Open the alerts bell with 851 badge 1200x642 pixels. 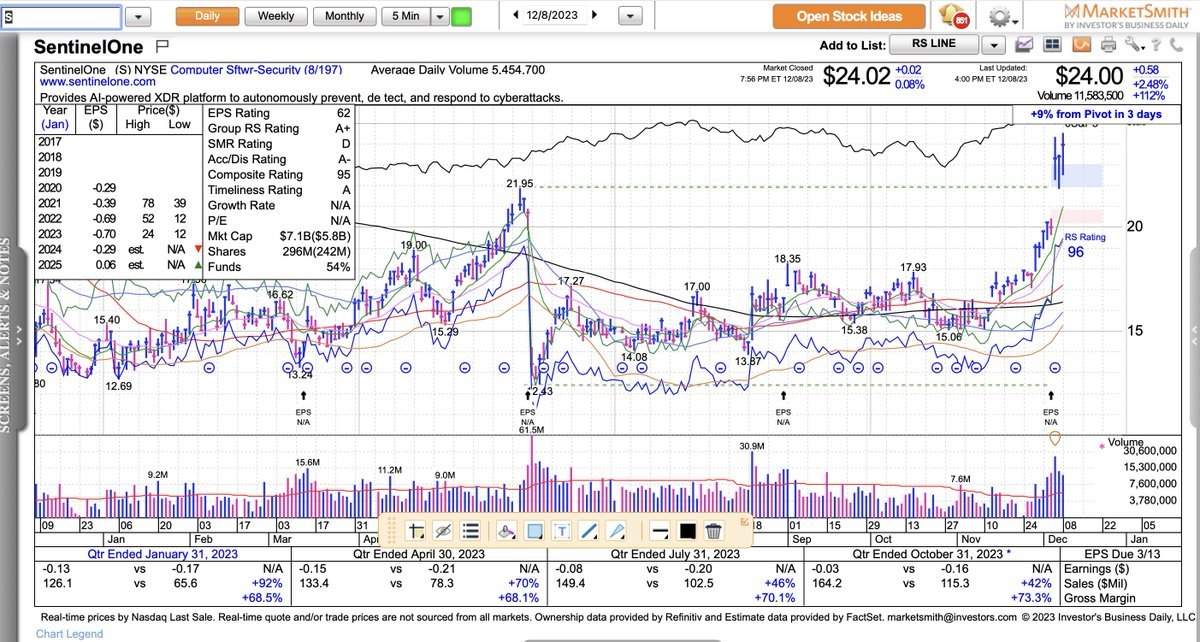click(x=954, y=16)
